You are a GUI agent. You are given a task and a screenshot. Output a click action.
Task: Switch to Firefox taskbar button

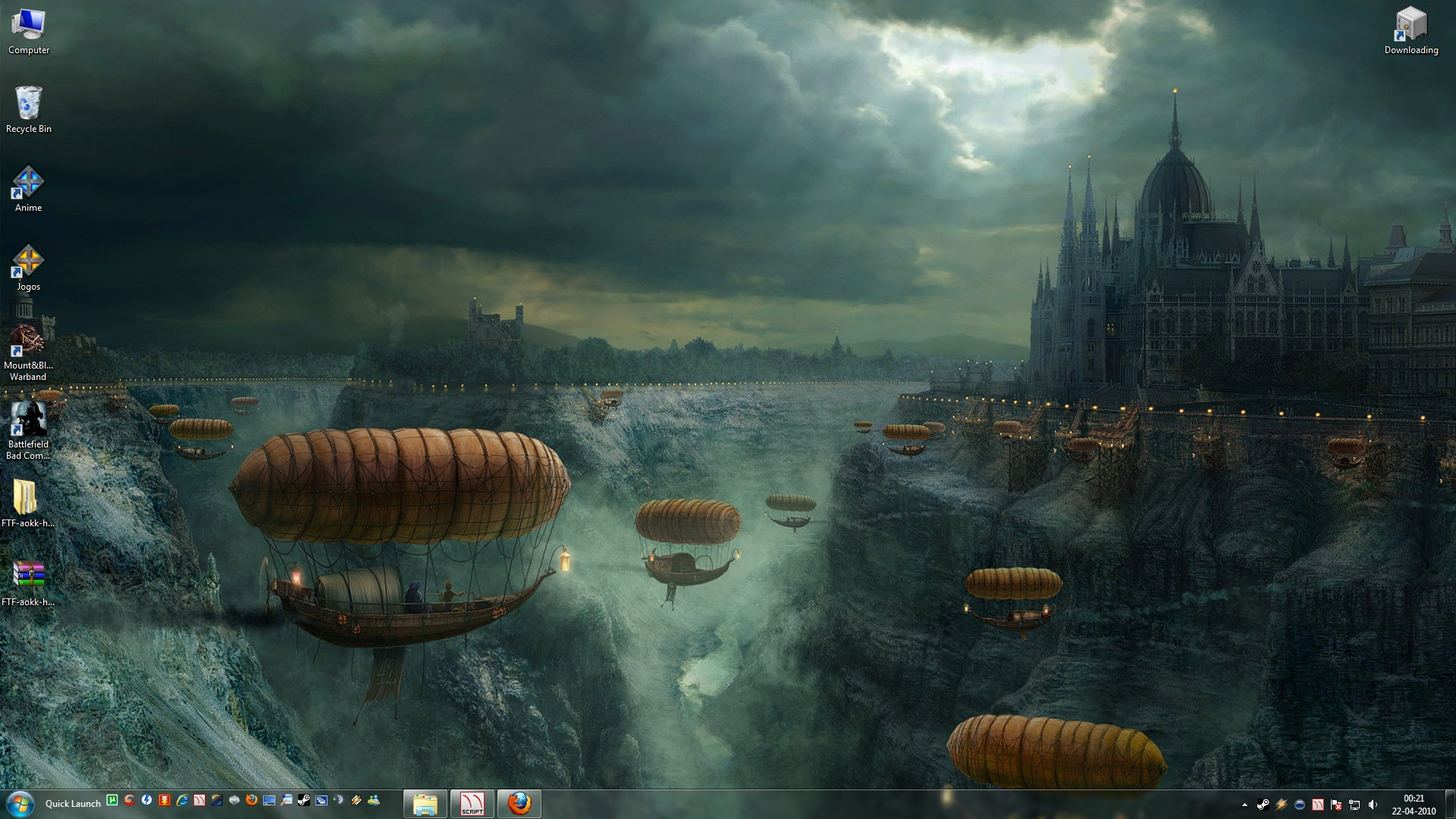pos(519,803)
